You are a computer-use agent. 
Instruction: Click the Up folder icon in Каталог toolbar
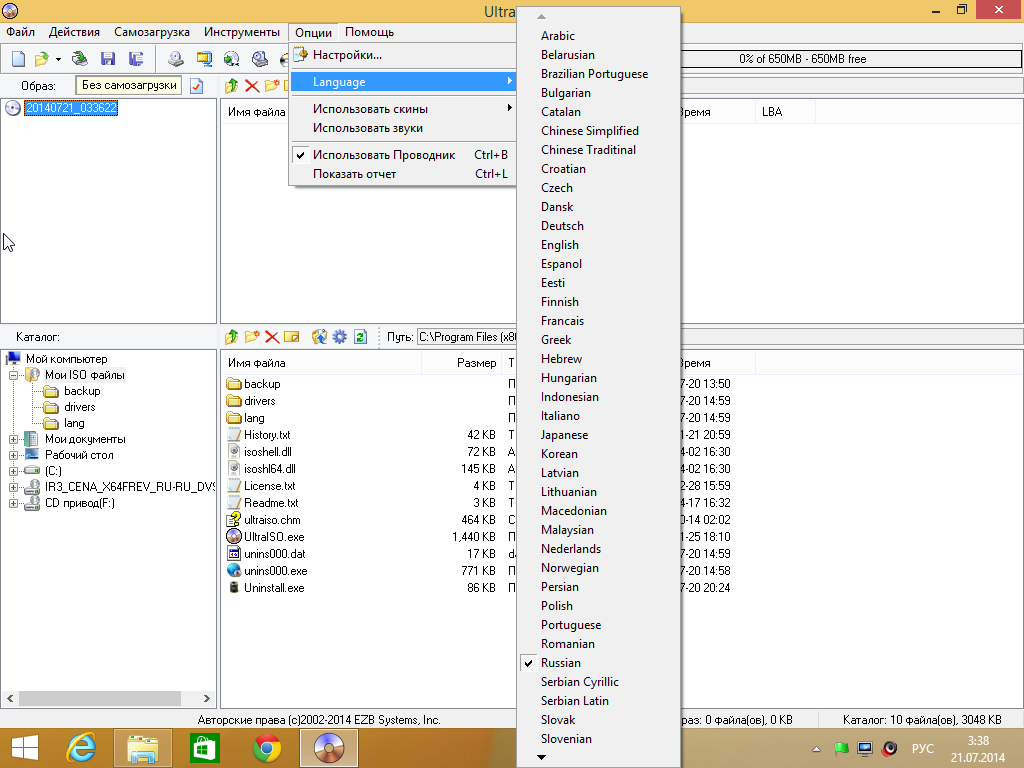(x=232, y=337)
